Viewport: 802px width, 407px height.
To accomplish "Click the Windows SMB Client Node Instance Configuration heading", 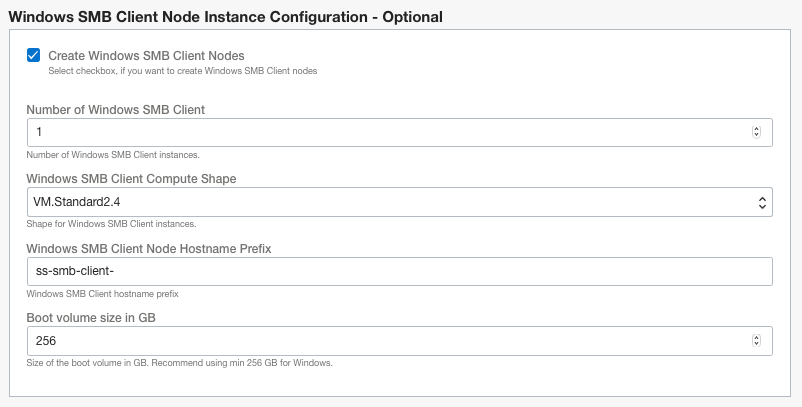I will (225, 17).
